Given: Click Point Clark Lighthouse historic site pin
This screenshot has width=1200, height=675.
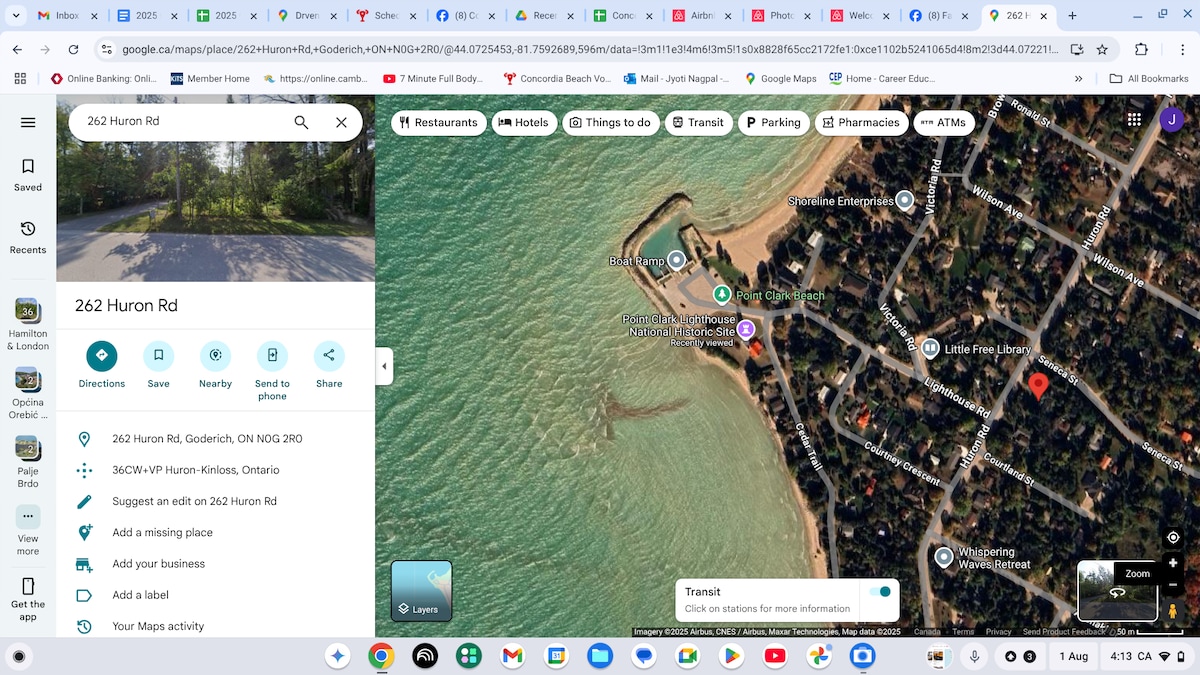Looking at the screenshot, I should 746,328.
